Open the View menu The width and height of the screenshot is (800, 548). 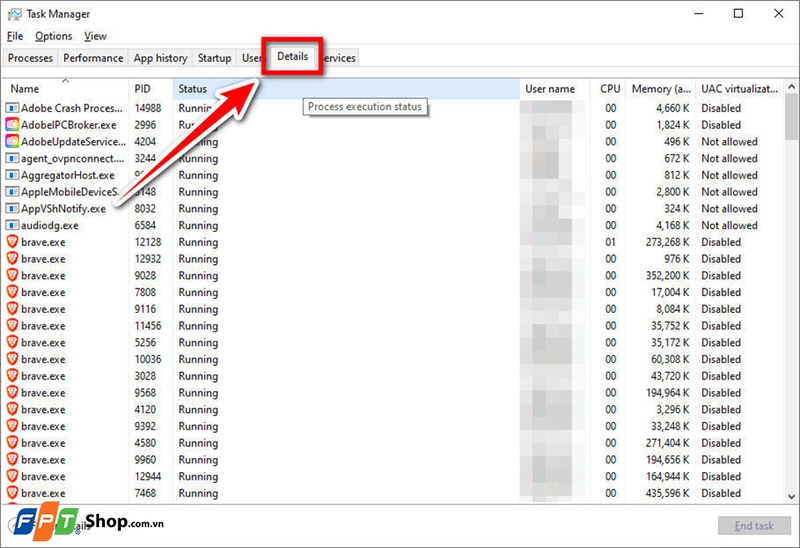coord(95,36)
